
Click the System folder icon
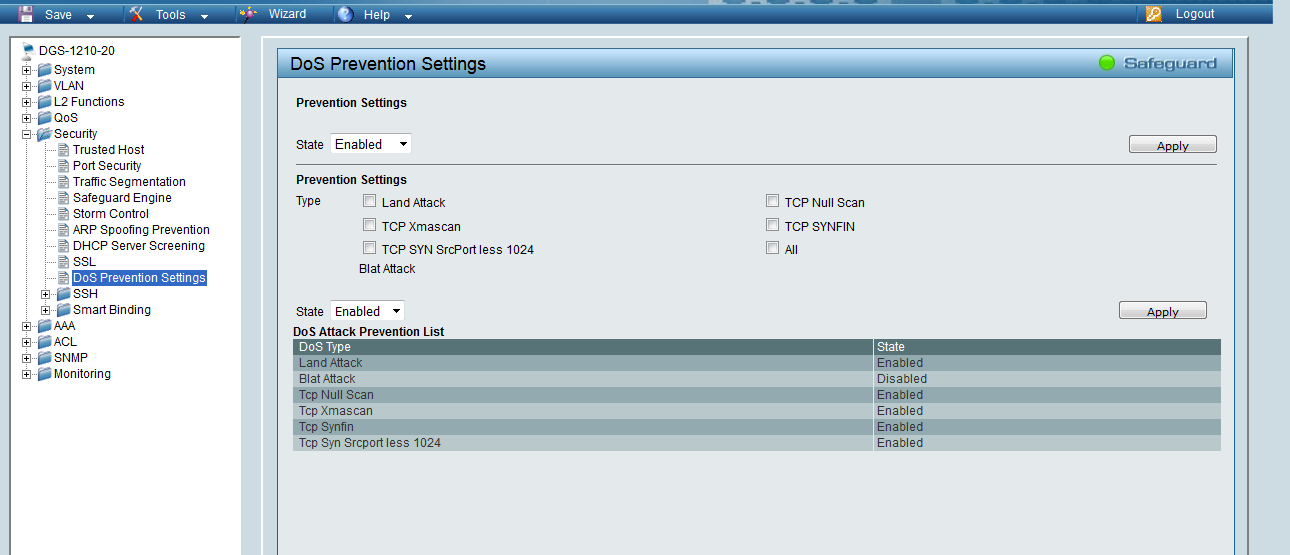tap(44, 70)
